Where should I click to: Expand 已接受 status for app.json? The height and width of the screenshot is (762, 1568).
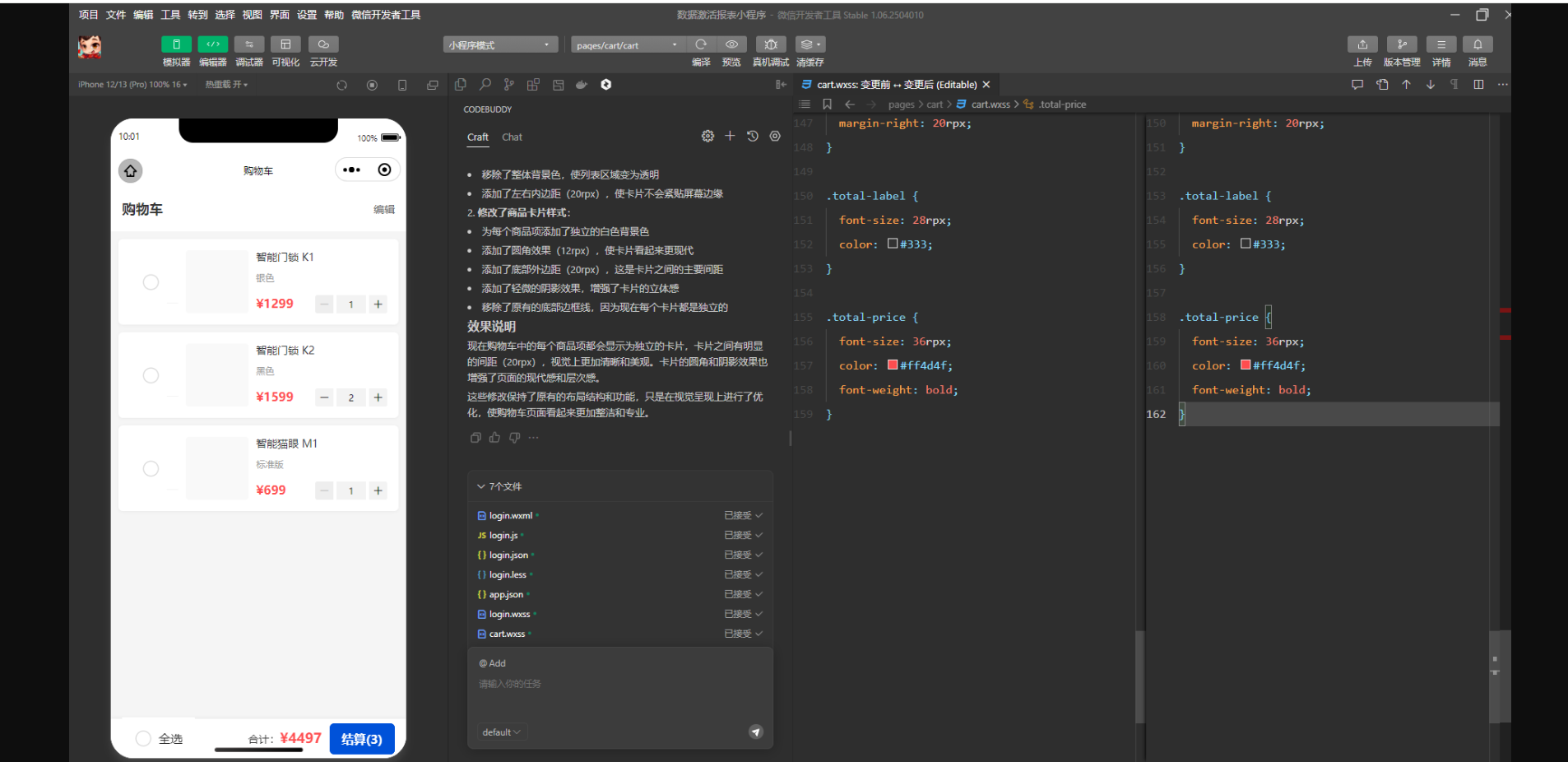[x=743, y=594]
